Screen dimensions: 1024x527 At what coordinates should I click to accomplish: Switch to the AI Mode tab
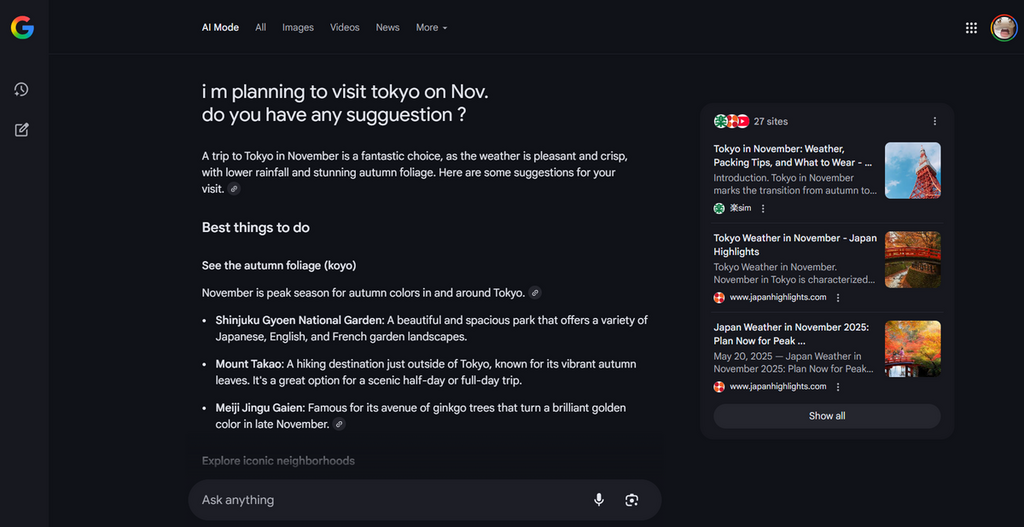tap(220, 27)
